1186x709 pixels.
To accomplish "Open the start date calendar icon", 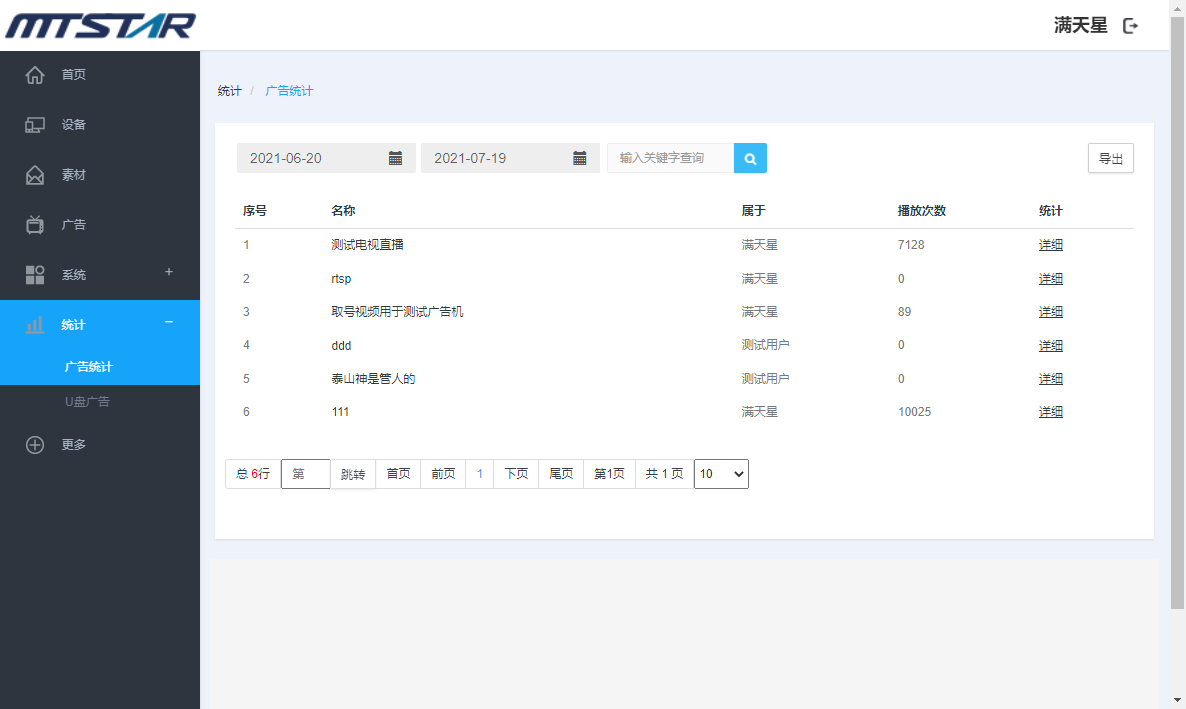I will point(395,158).
